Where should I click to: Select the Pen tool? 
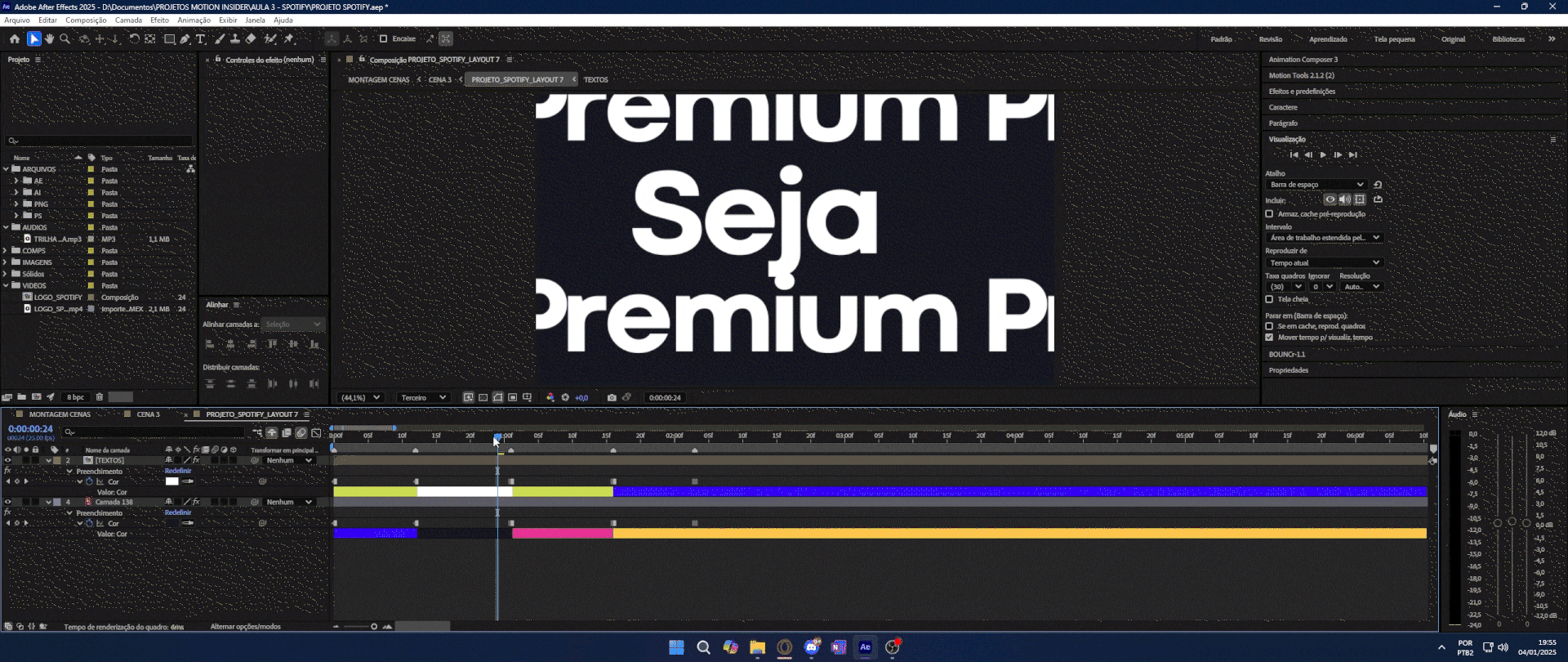point(185,38)
